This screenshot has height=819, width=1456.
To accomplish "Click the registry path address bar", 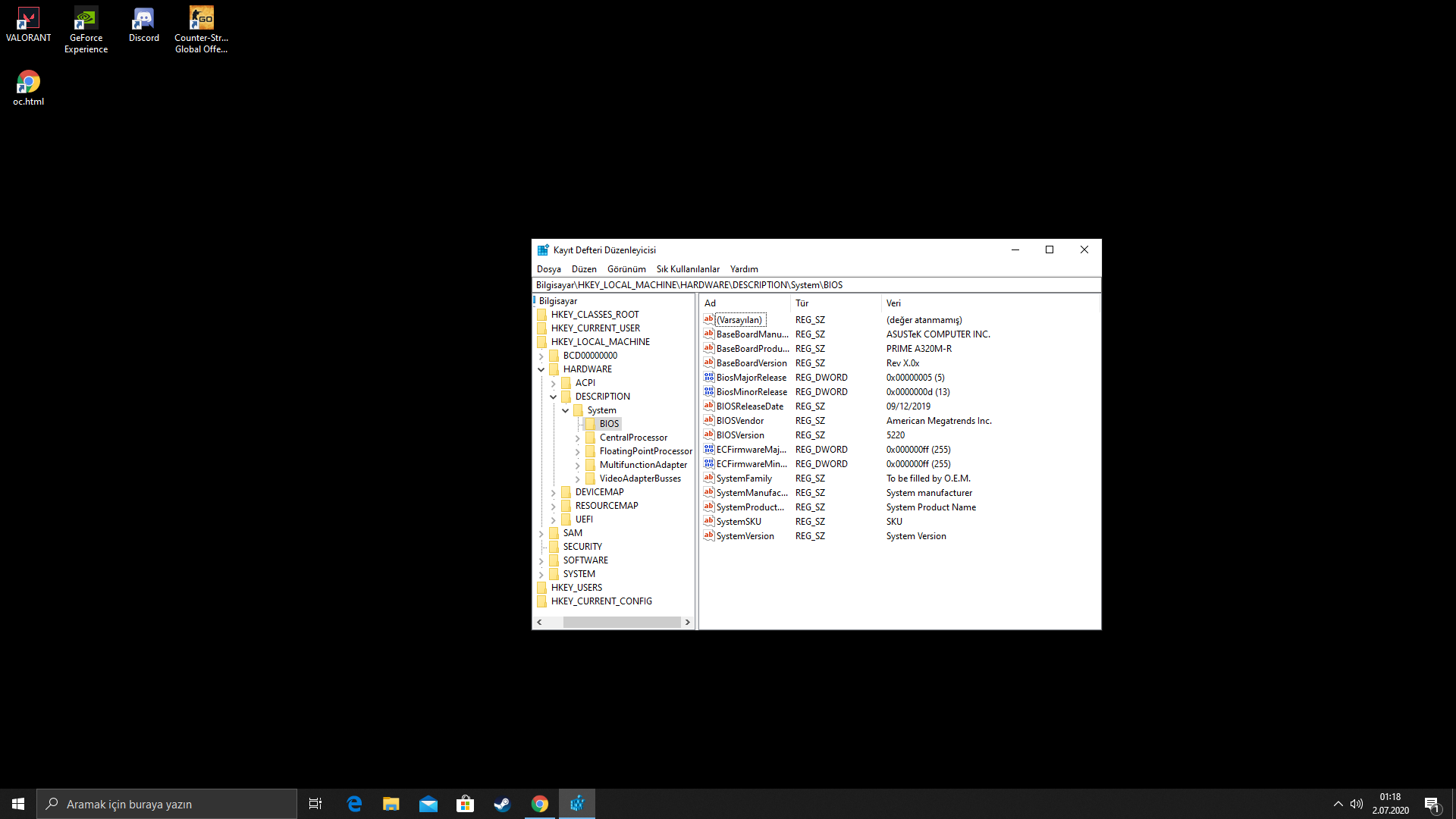I will pos(816,285).
